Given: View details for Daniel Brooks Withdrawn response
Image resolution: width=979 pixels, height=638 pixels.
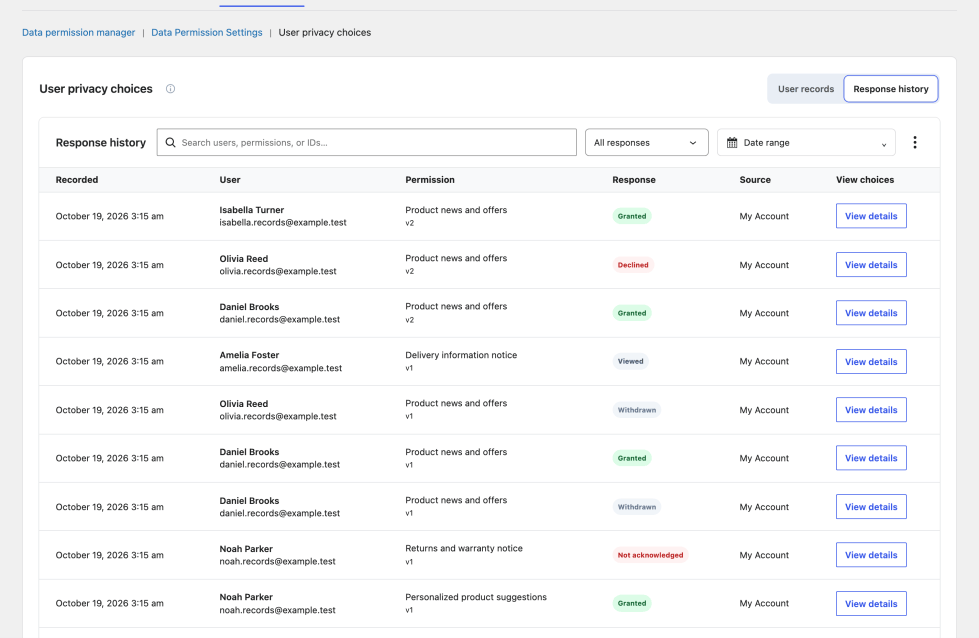Looking at the screenshot, I should [x=871, y=506].
